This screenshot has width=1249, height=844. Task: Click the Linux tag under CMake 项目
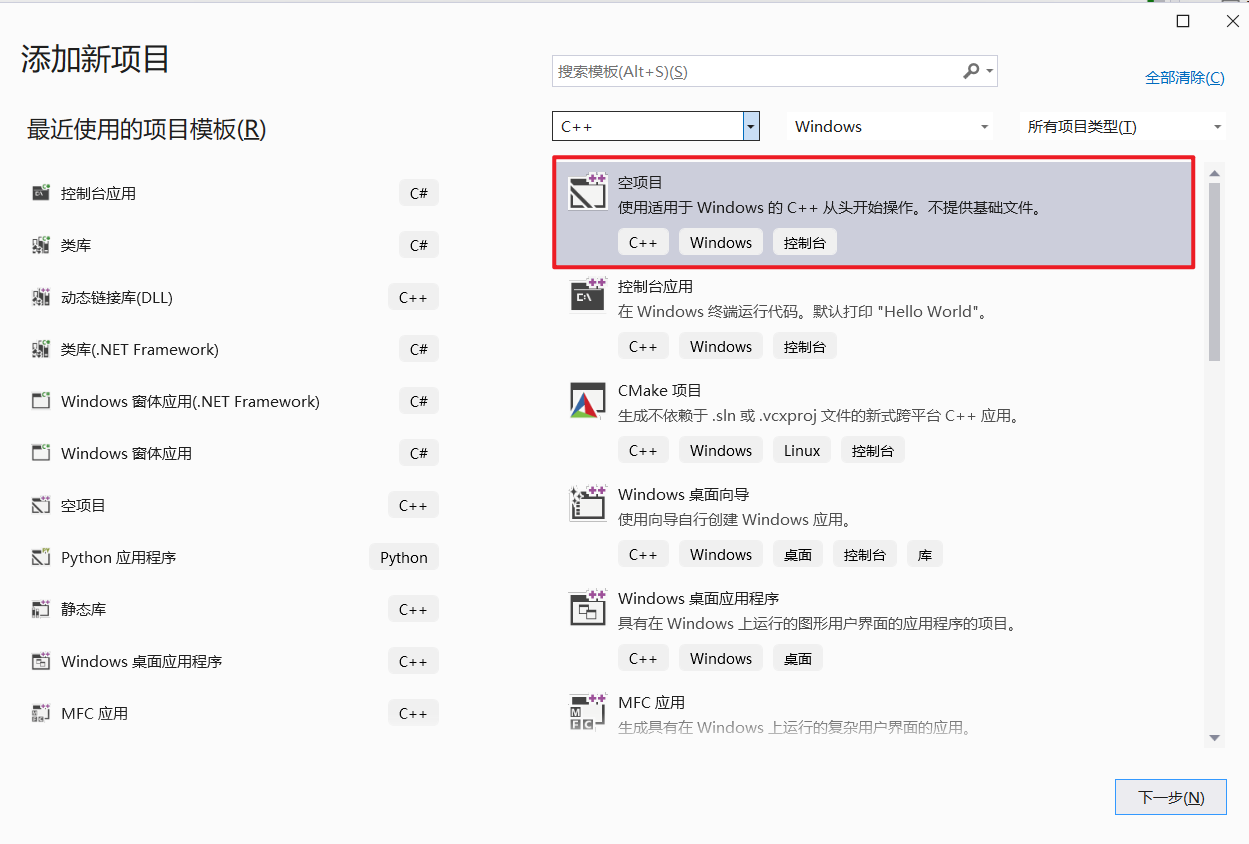click(x=802, y=450)
